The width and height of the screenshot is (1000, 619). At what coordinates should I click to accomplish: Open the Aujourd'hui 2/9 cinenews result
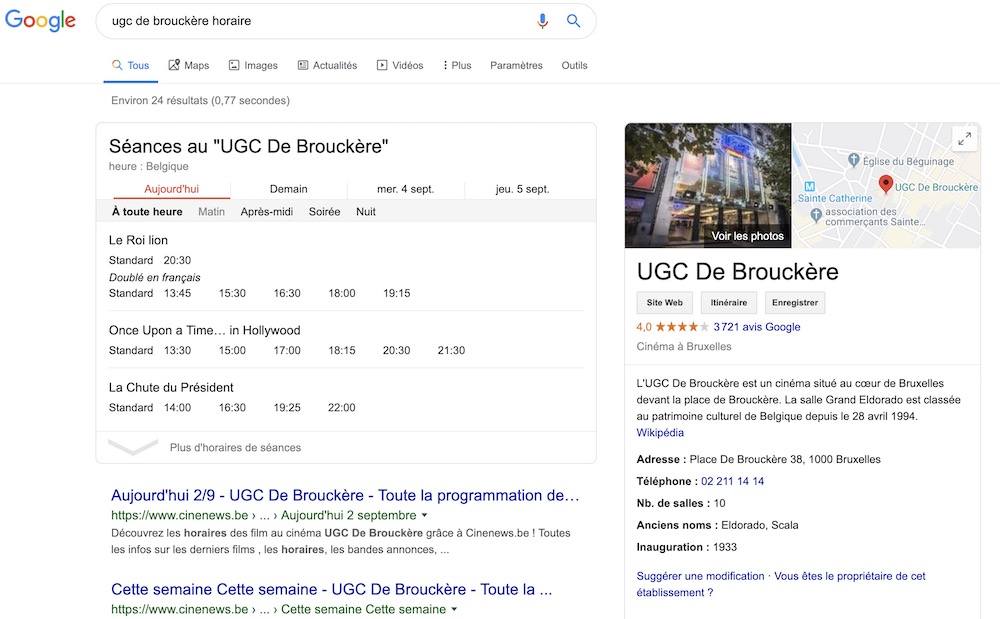(x=345, y=495)
